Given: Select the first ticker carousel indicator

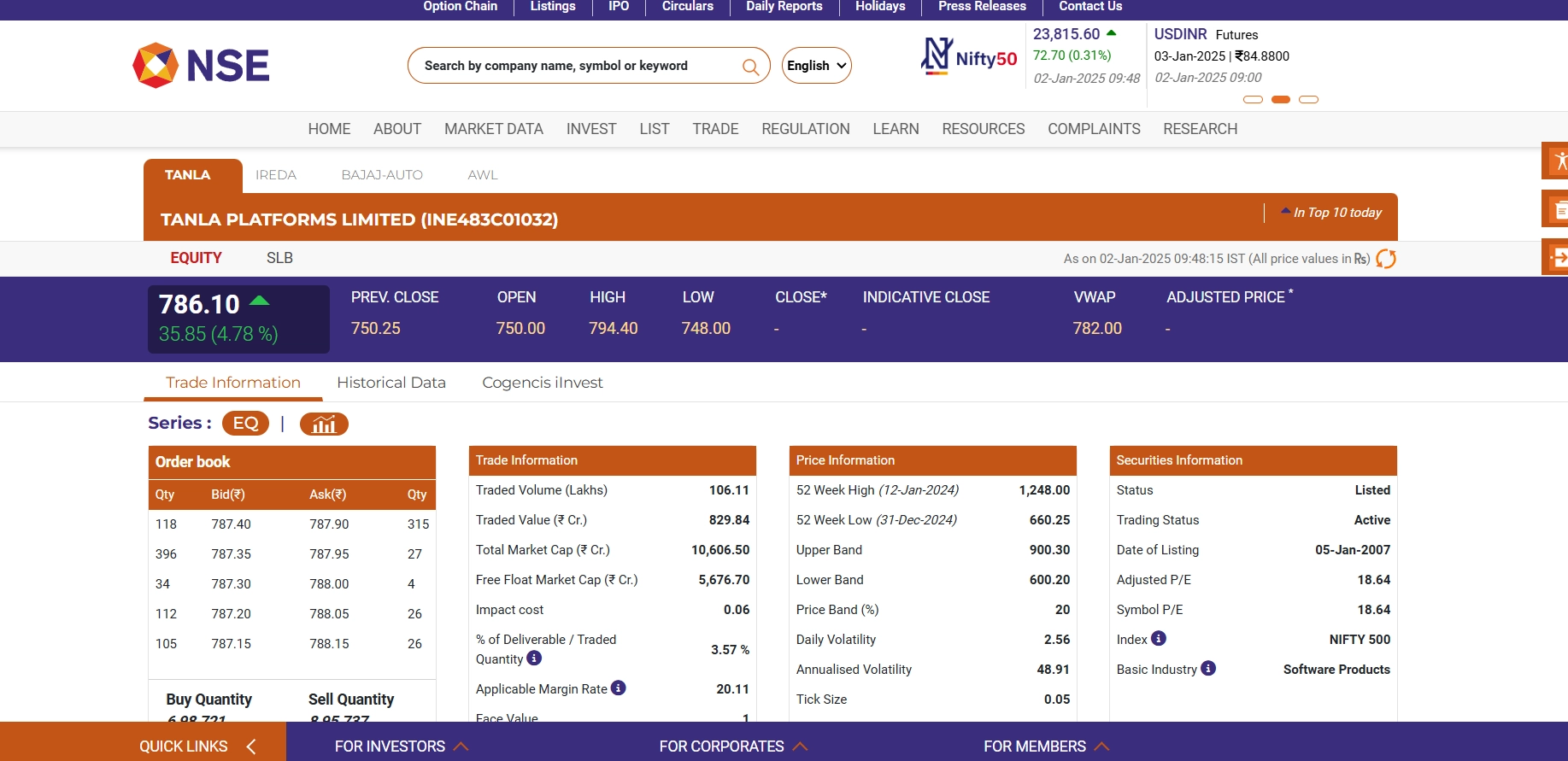Looking at the screenshot, I should pyautogui.click(x=1253, y=100).
